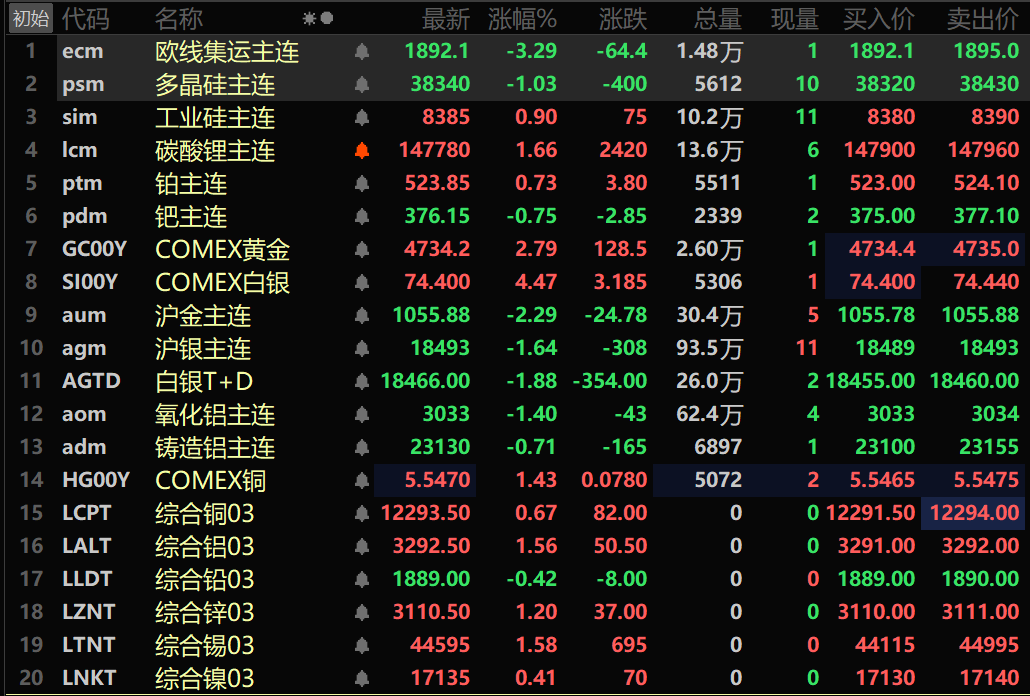Set an alert bell on 多晶硅主连

point(361,84)
